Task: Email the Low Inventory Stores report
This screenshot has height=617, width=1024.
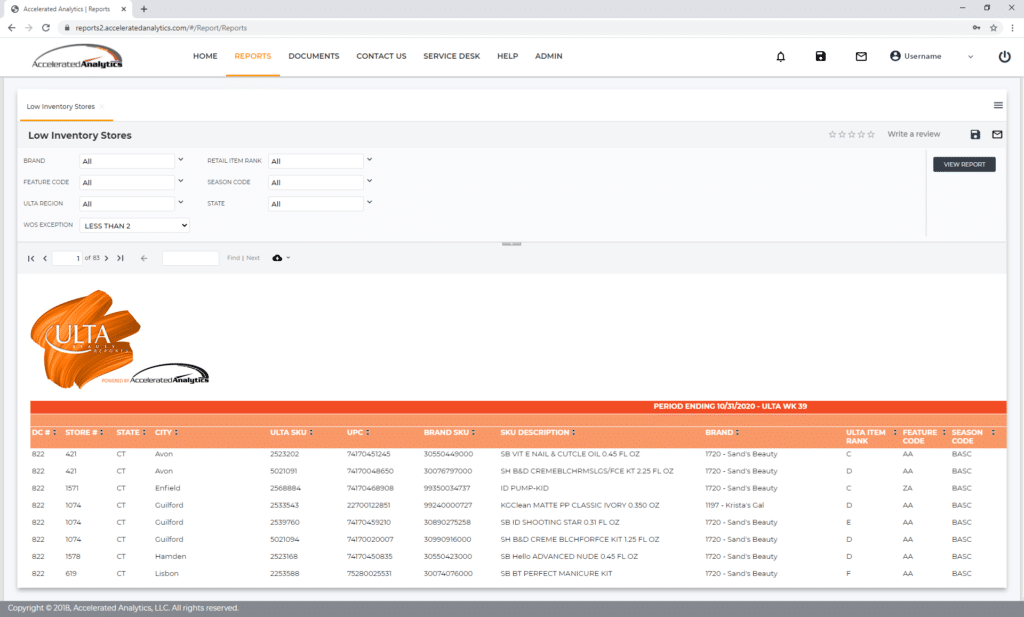Action: tap(996, 134)
